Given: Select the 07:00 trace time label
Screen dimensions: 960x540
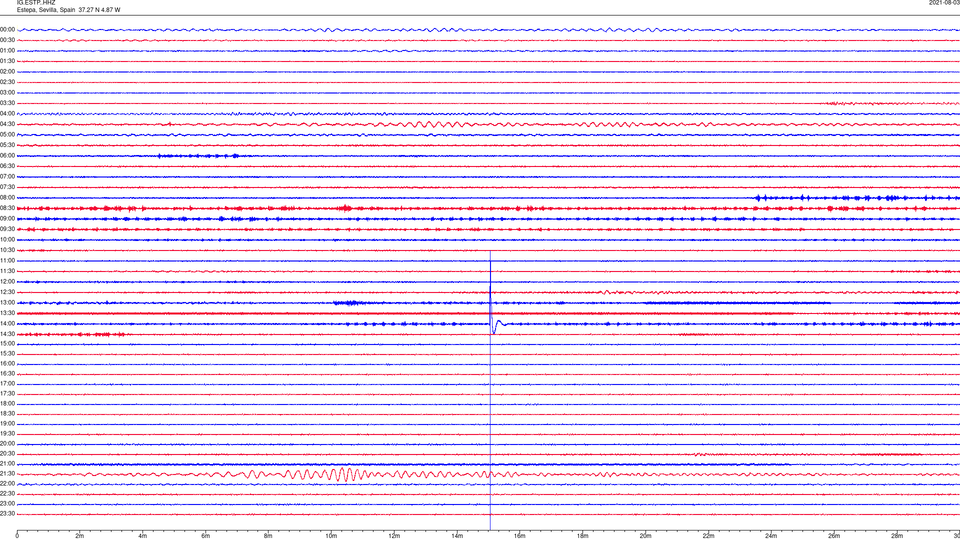Looking at the screenshot, I should [7, 177].
